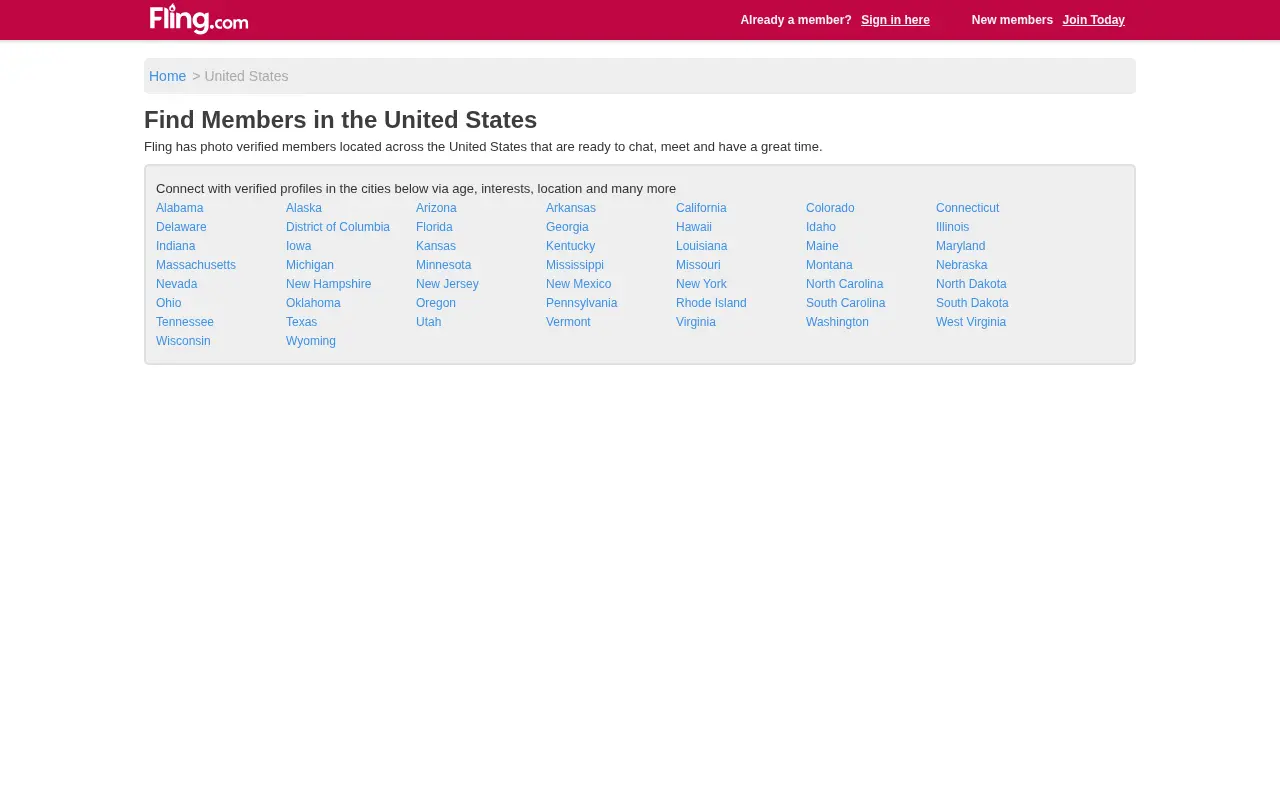Go to Home in the breadcrumb
The image size is (1280, 800).
click(x=167, y=76)
